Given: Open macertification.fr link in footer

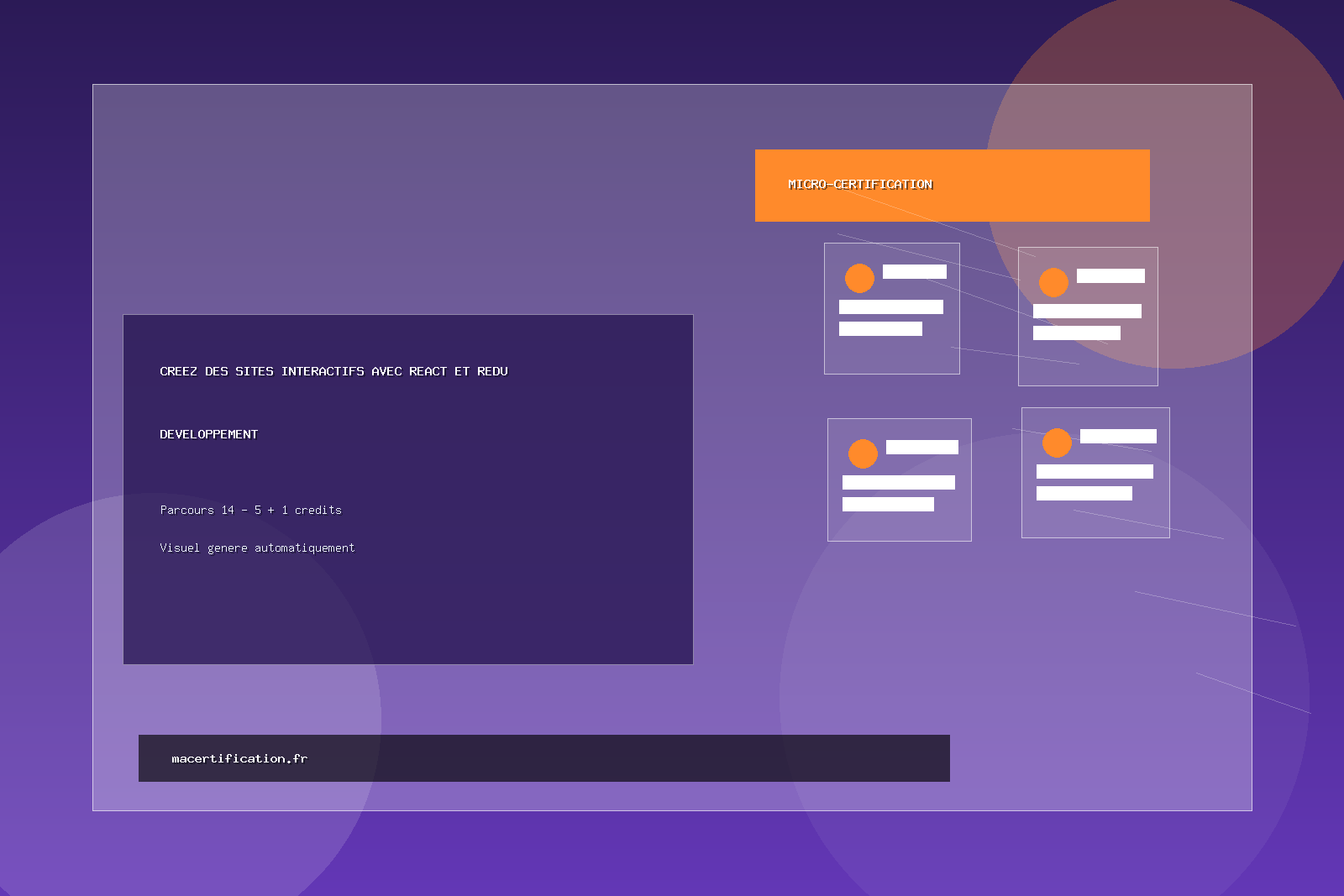Looking at the screenshot, I should 239,758.
